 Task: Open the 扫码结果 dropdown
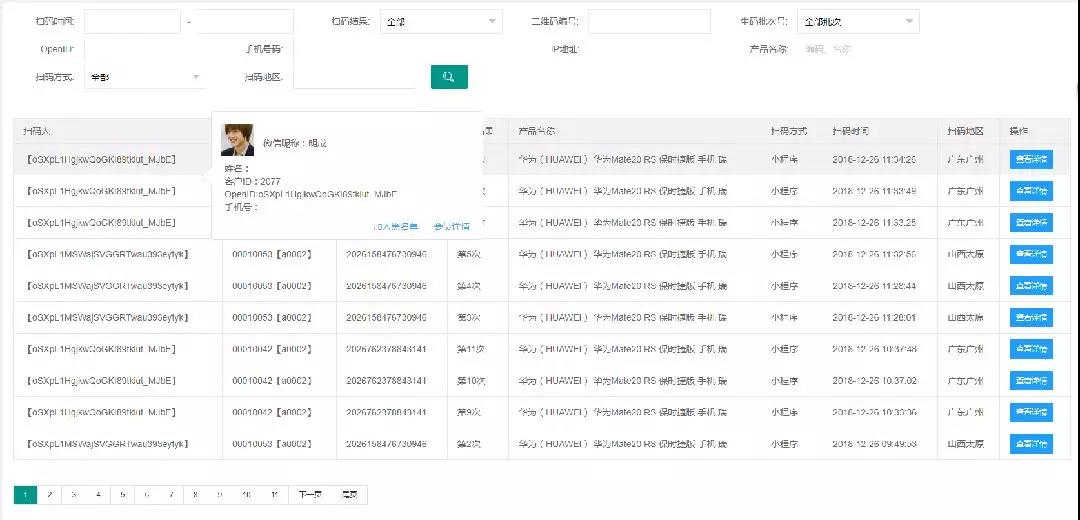click(x=441, y=21)
